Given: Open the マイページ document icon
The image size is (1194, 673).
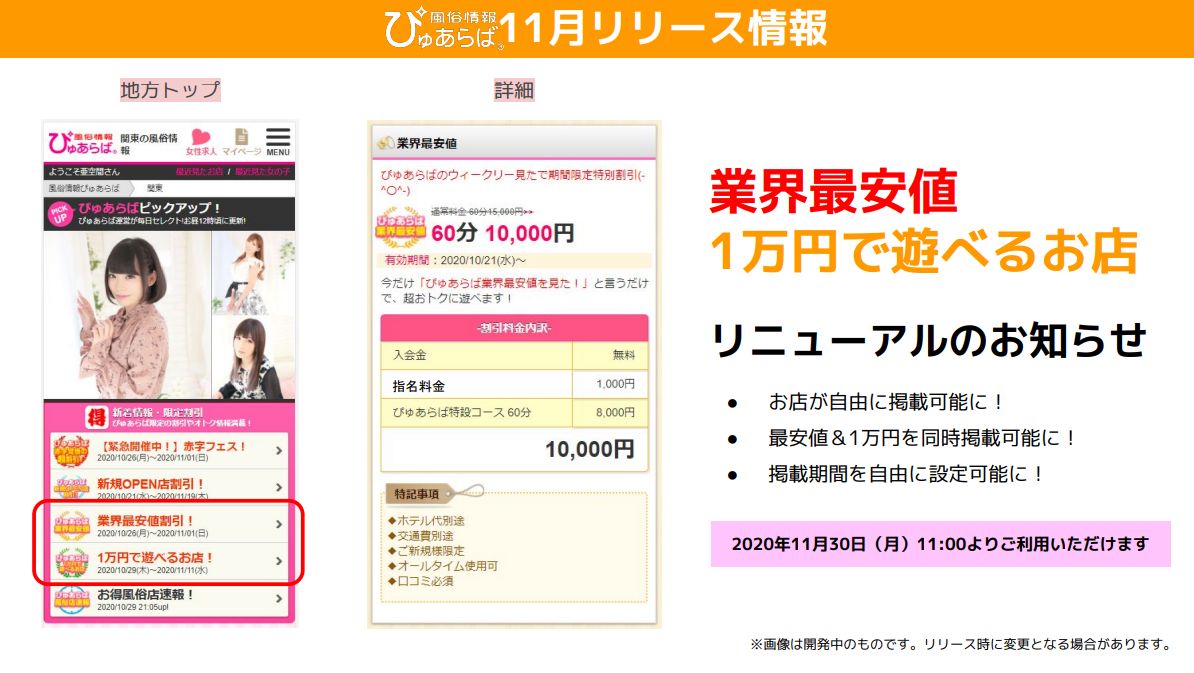Looking at the screenshot, I should [241, 142].
